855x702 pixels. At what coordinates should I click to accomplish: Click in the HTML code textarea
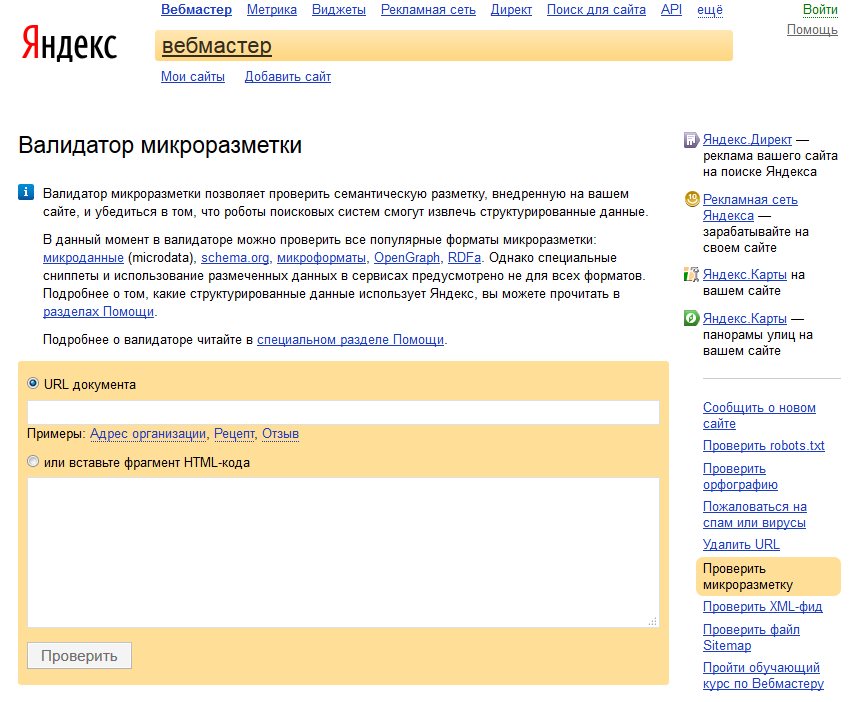tap(343, 553)
